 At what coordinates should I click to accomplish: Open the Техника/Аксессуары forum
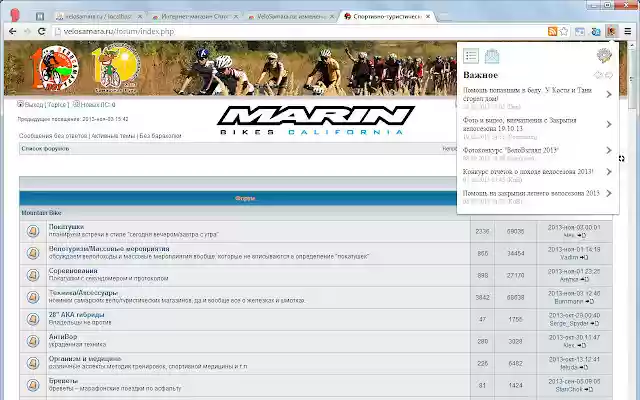(83, 293)
